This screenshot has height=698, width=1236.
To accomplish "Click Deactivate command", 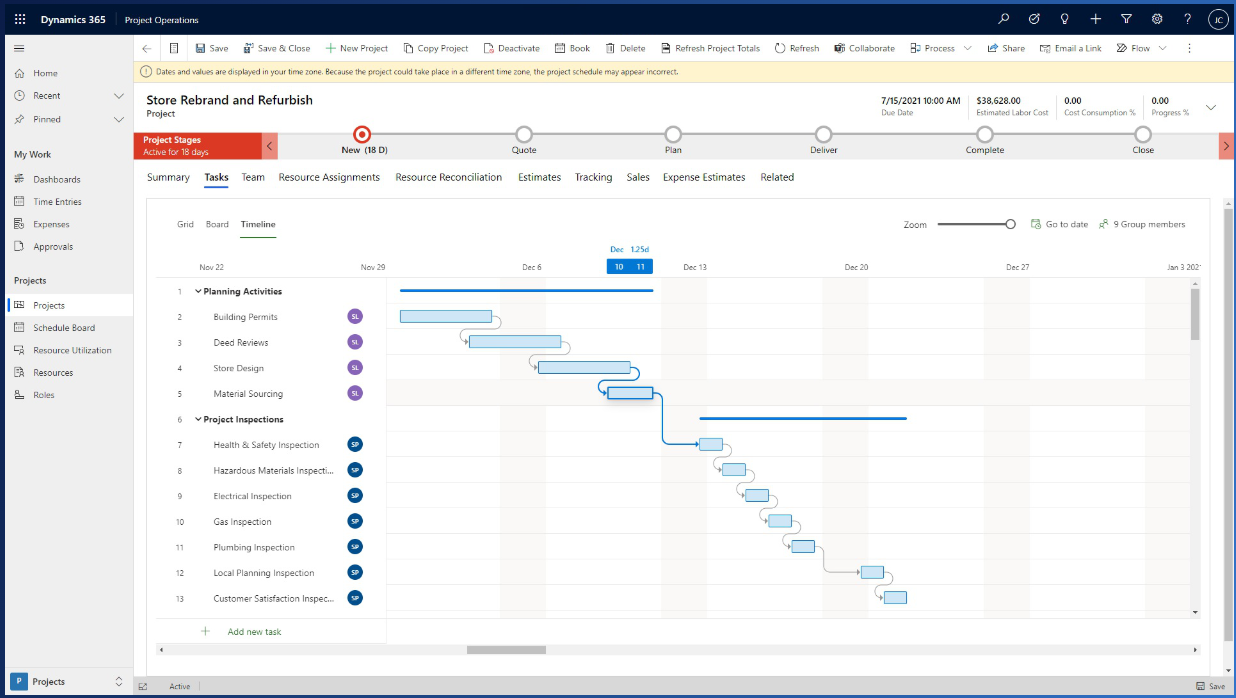I will (x=511, y=48).
